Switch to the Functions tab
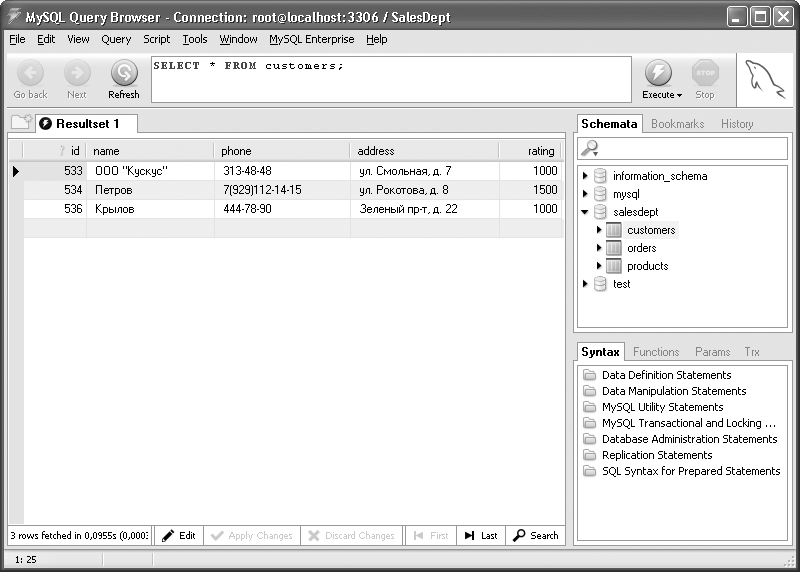Viewport: 800px width, 572px height. click(656, 352)
